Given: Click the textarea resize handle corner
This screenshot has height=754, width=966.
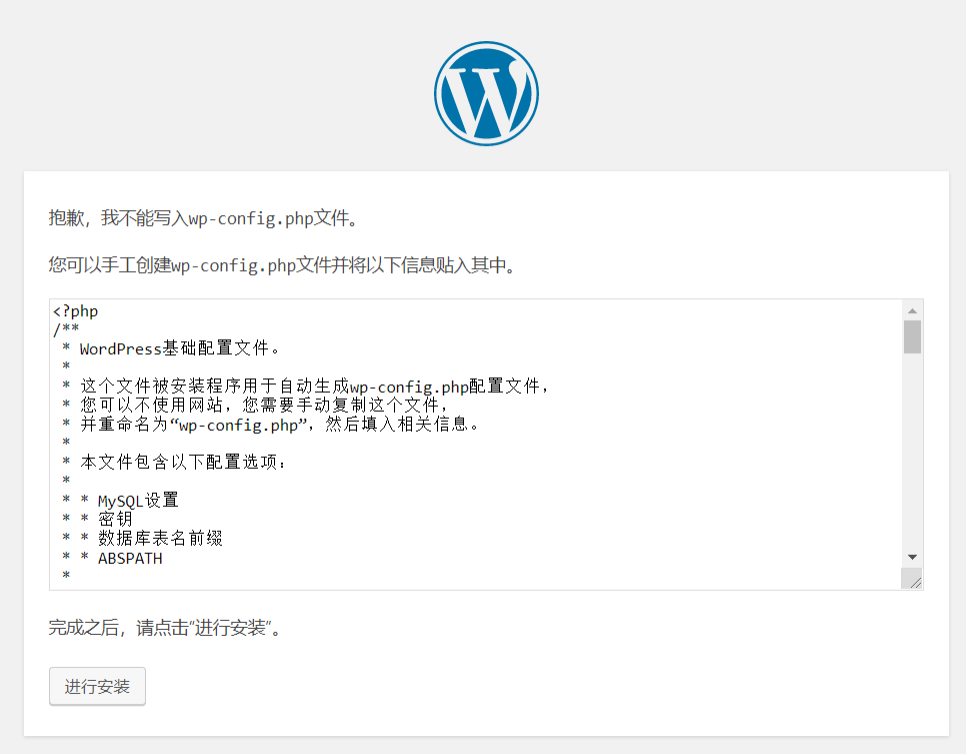Looking at the screenshot, I should pos(912,579).
